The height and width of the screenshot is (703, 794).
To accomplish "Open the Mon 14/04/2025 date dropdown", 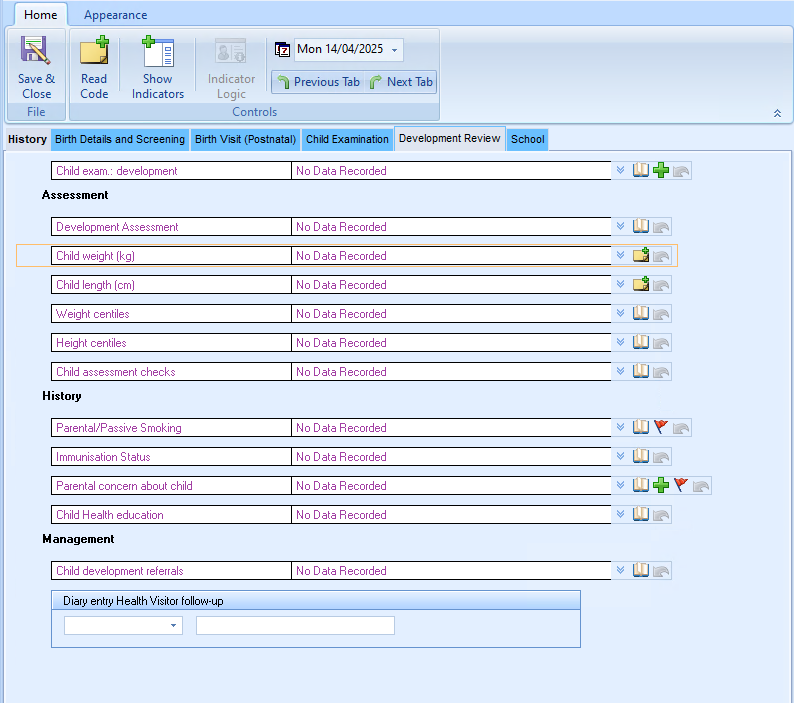I will (x=394, y=50).
